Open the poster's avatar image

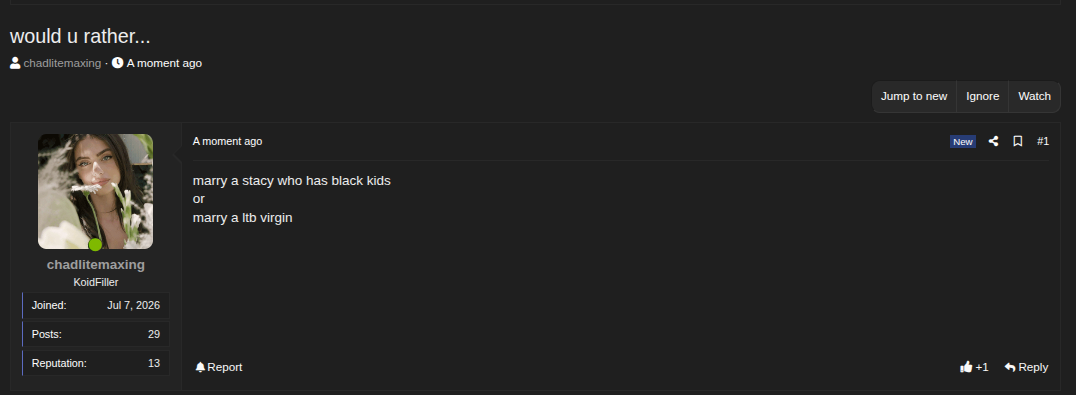95,191
